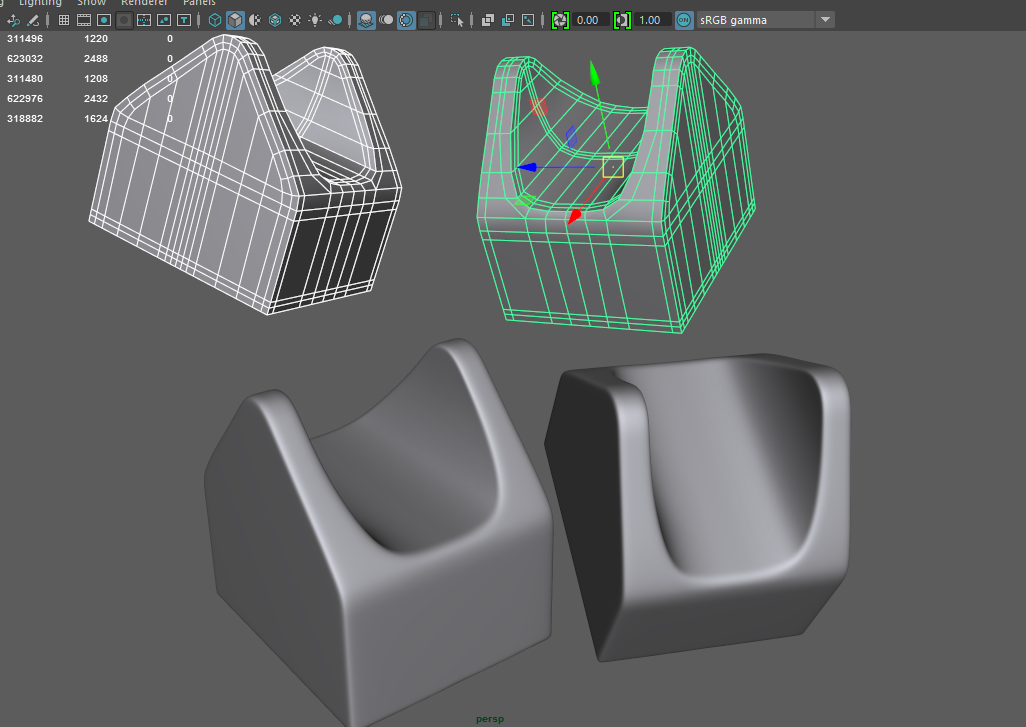Viewport: 1026px width, 727px height.
Task: Click the sRGB gamma view transform box
Action: tap(756, 20)
